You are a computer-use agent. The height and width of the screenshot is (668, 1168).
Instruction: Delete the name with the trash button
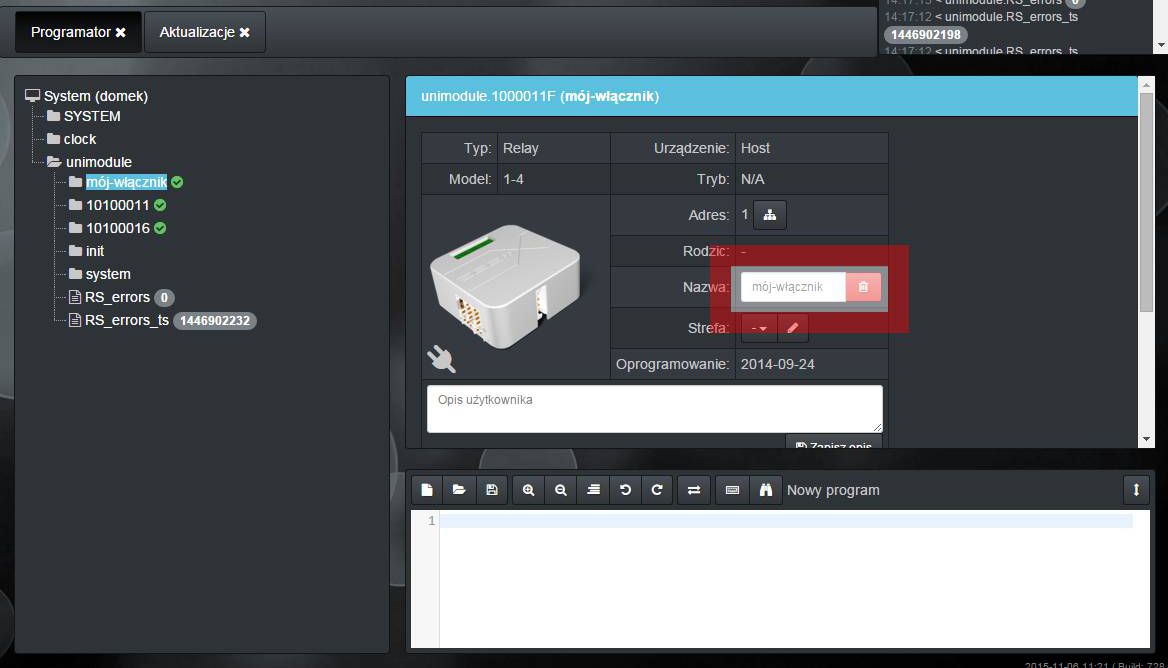click(863, 287)
